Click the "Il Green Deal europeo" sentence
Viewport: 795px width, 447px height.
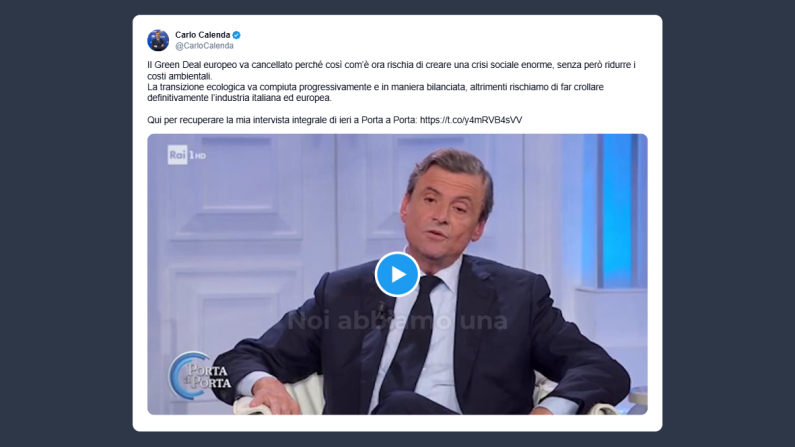(391, 70)
